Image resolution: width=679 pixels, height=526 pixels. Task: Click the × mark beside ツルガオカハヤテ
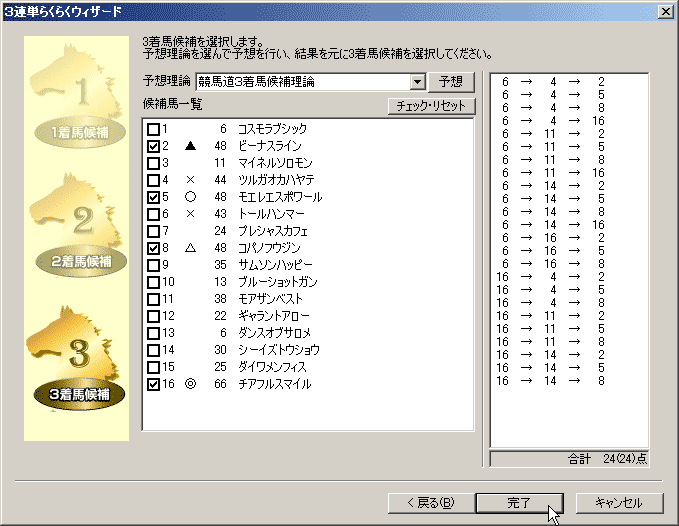tap(190, 180)
